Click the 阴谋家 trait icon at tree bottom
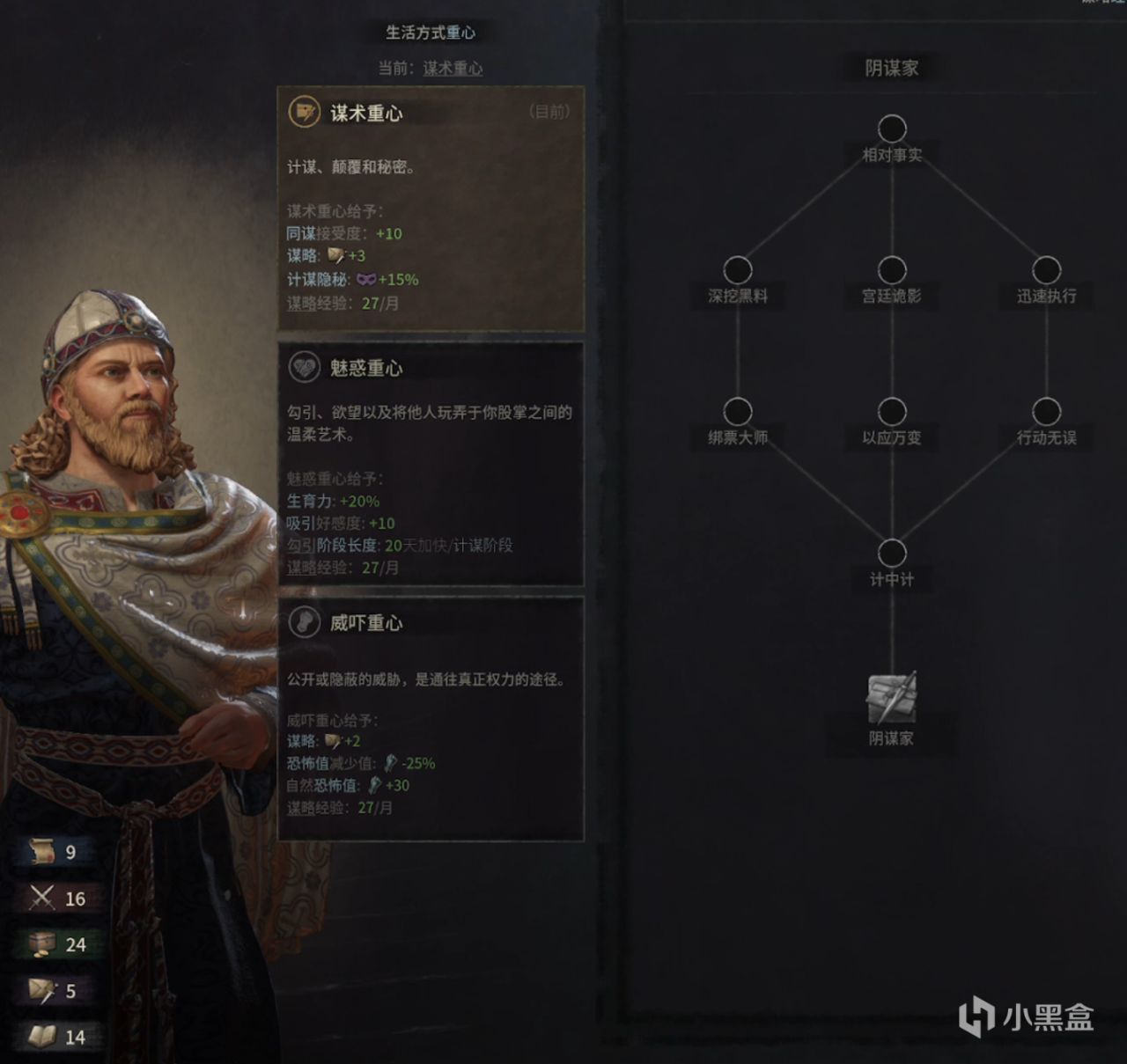The height and width of the screenshot is (1064, 1127). click(x=892, y=698)
